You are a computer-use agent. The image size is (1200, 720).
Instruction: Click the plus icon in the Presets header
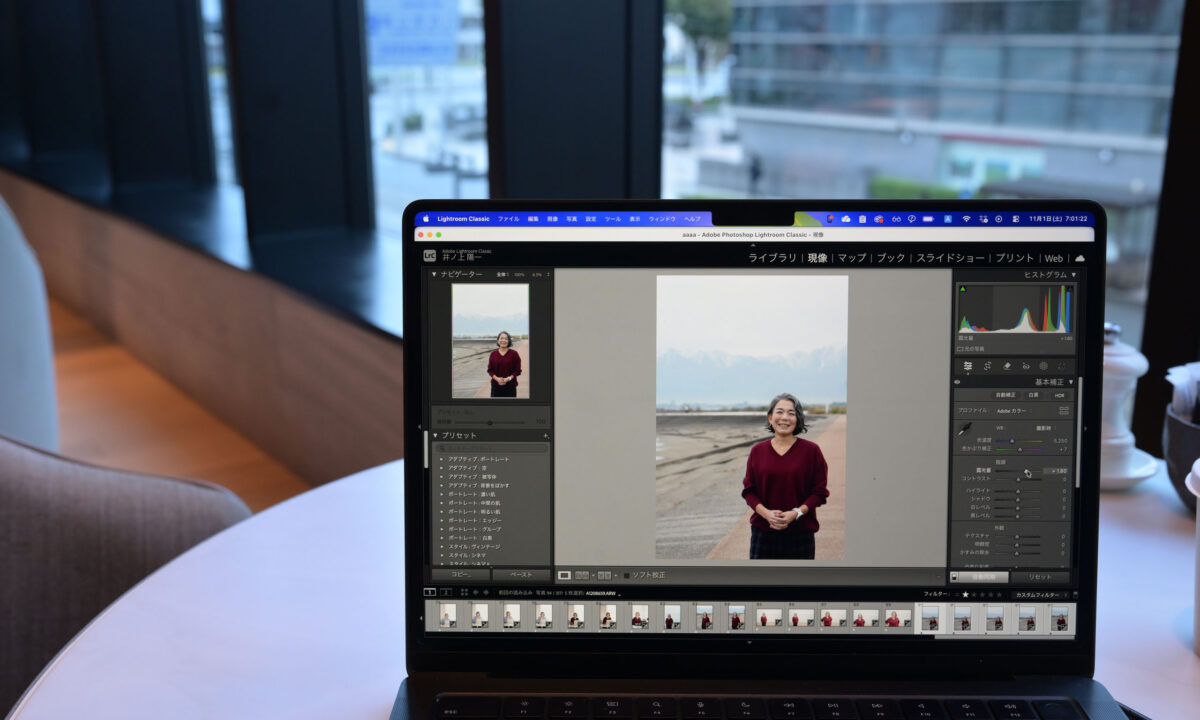point(546,436)
